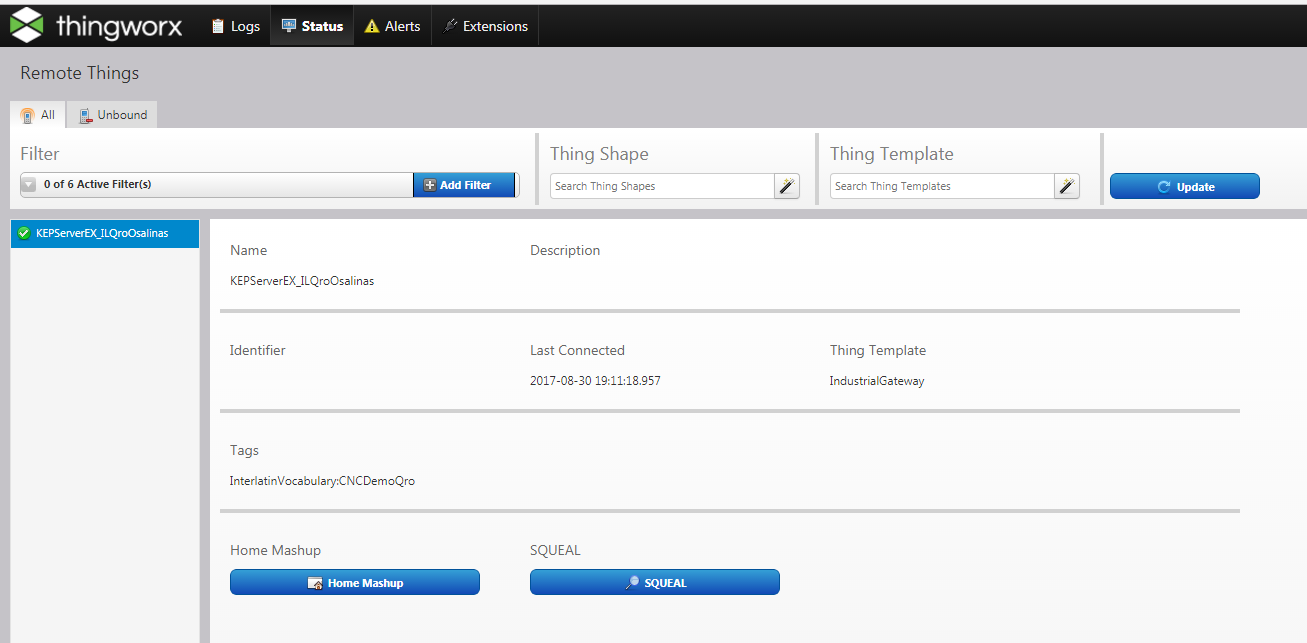Click the Tags label
Screen dimensions: 1307x643
tap(244, 450)
